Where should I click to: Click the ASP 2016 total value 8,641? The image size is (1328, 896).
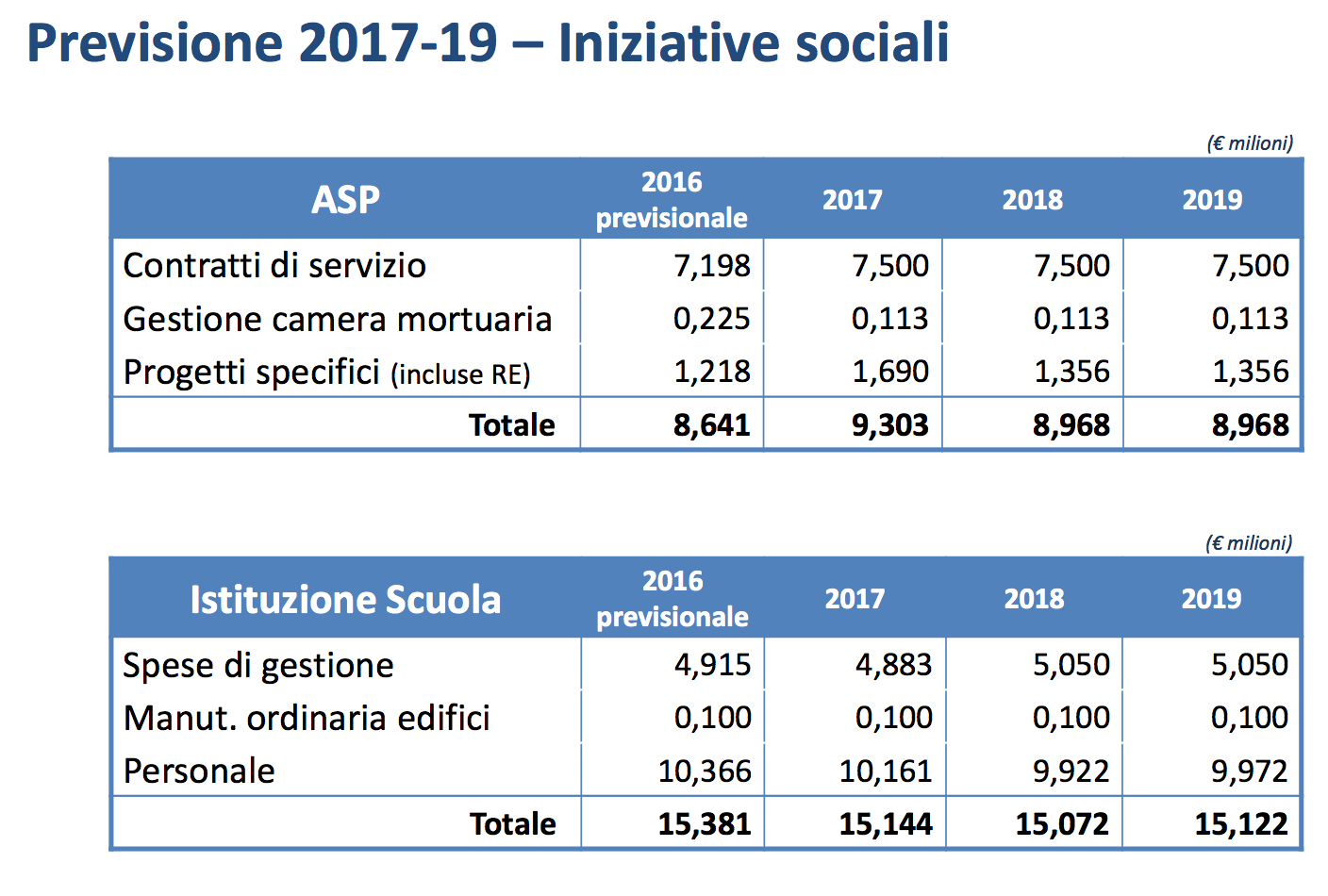point(711,425)
